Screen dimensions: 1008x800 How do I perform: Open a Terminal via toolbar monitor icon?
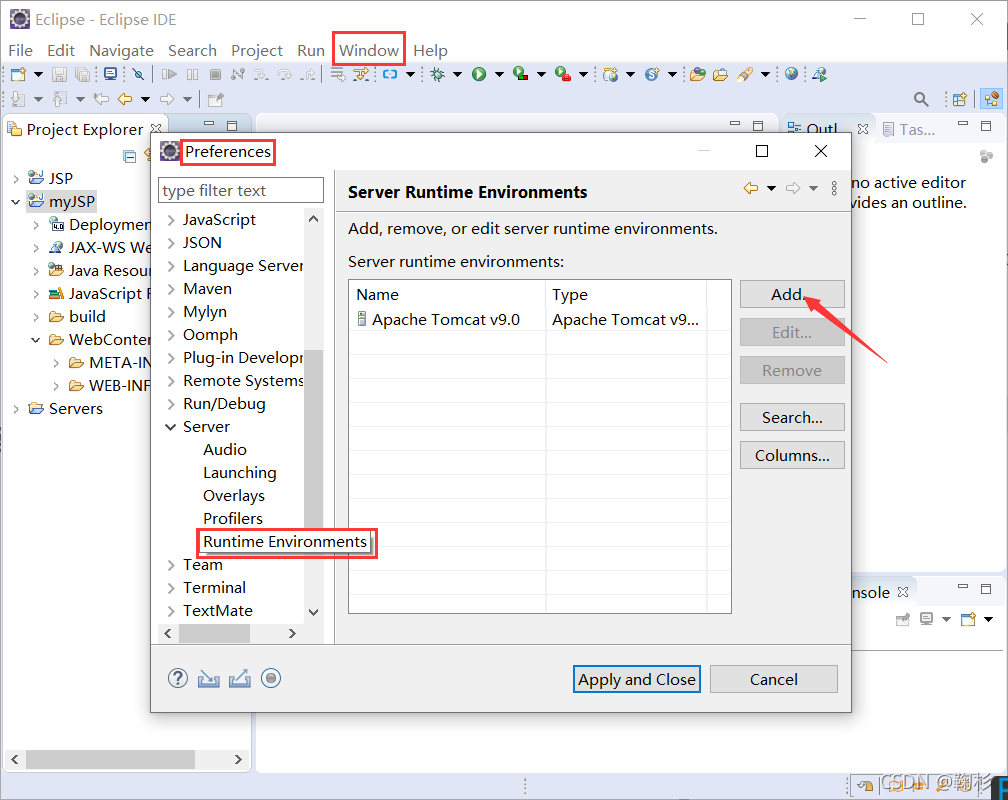[x=111, y=74]
